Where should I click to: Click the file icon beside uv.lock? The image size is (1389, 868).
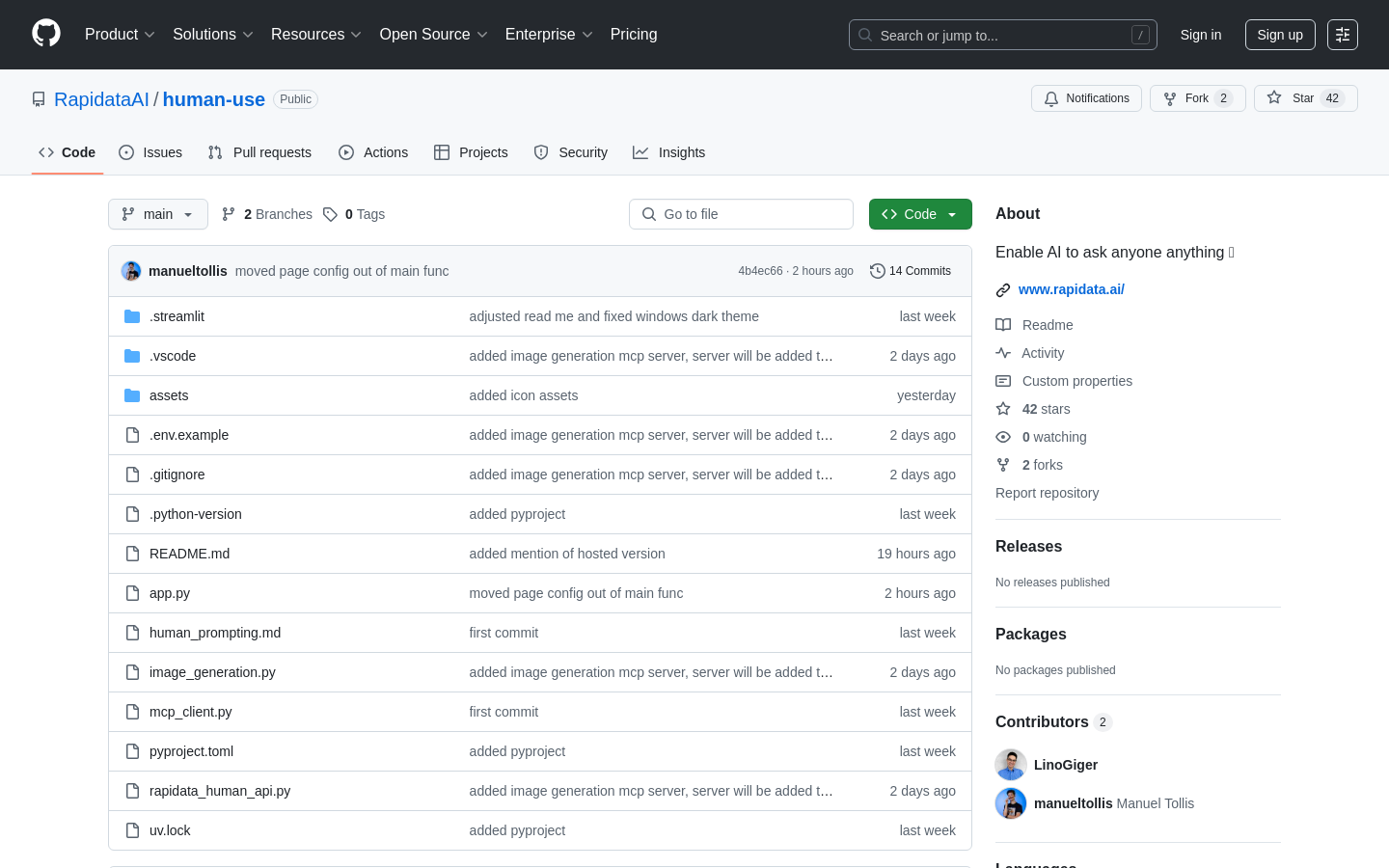coord(132,830)
